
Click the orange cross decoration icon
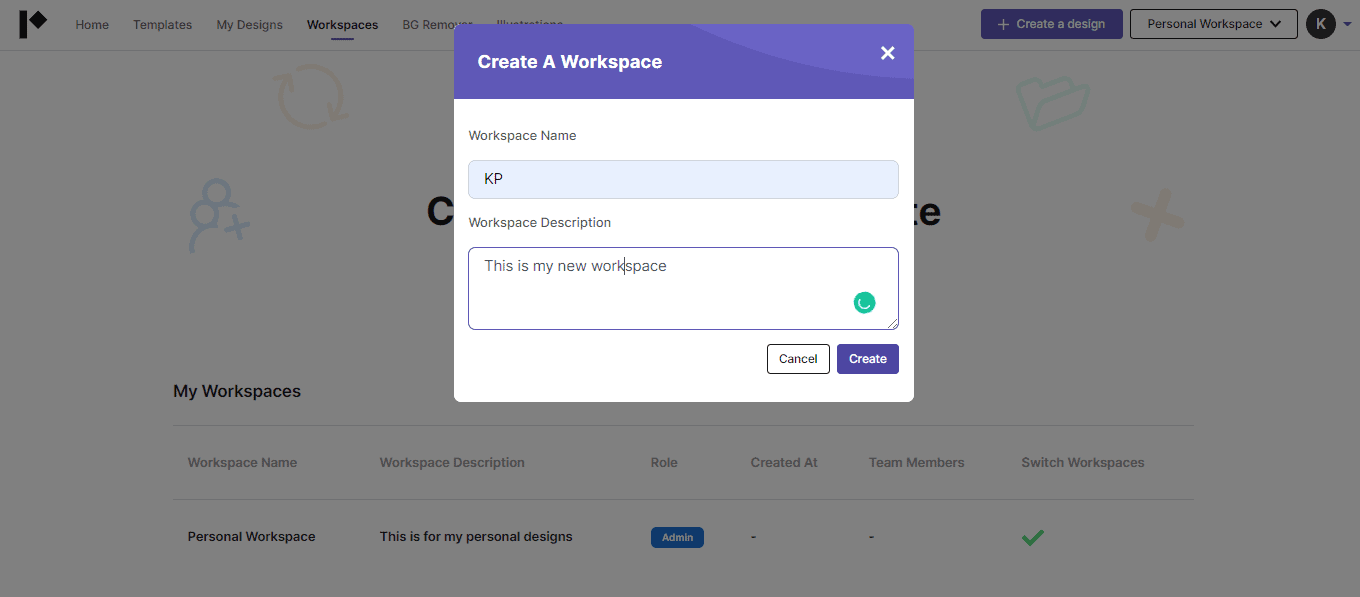click(1157, 215)
